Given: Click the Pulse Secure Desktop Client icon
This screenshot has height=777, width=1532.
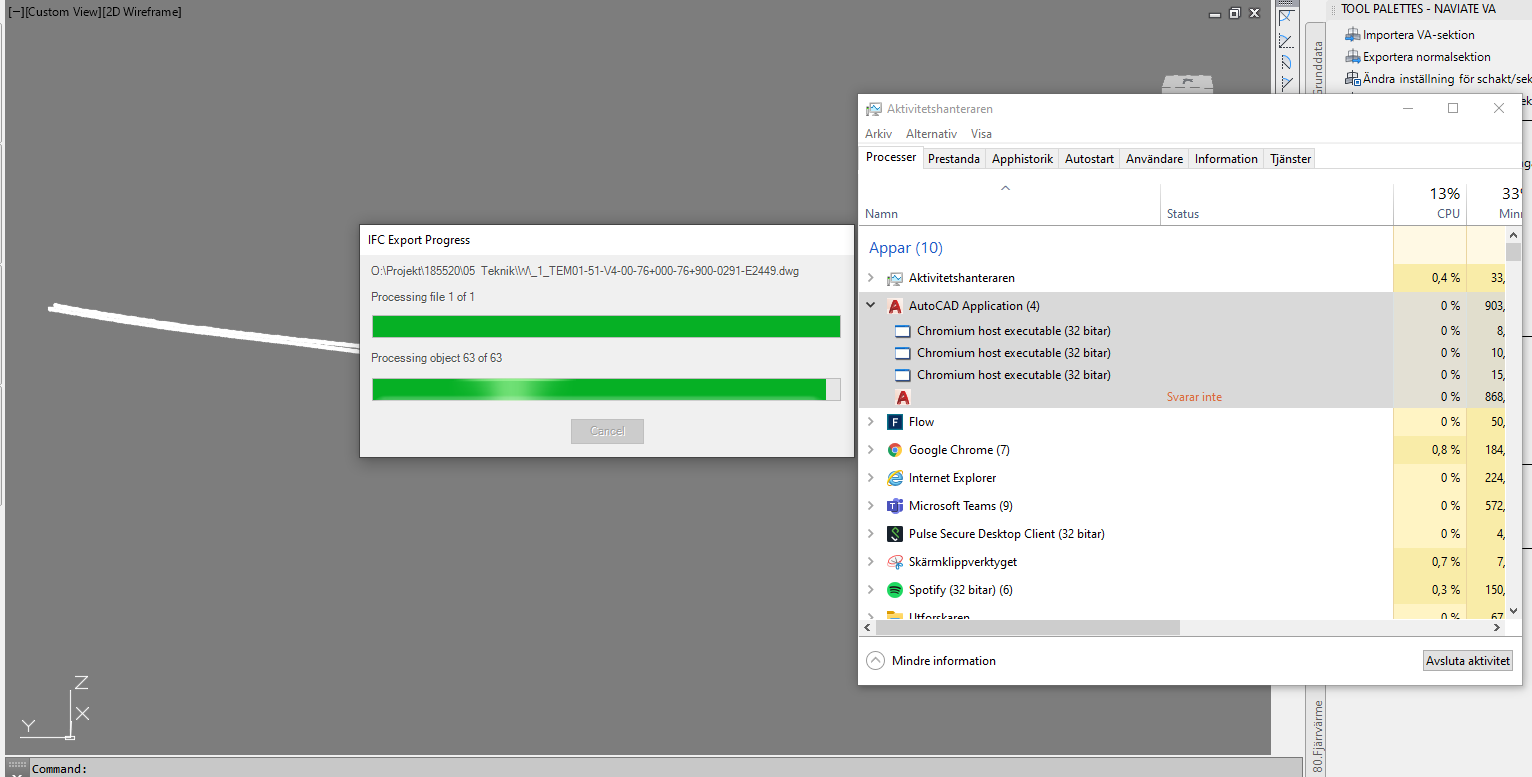Looking at the screenshot, I should (894, 533).
